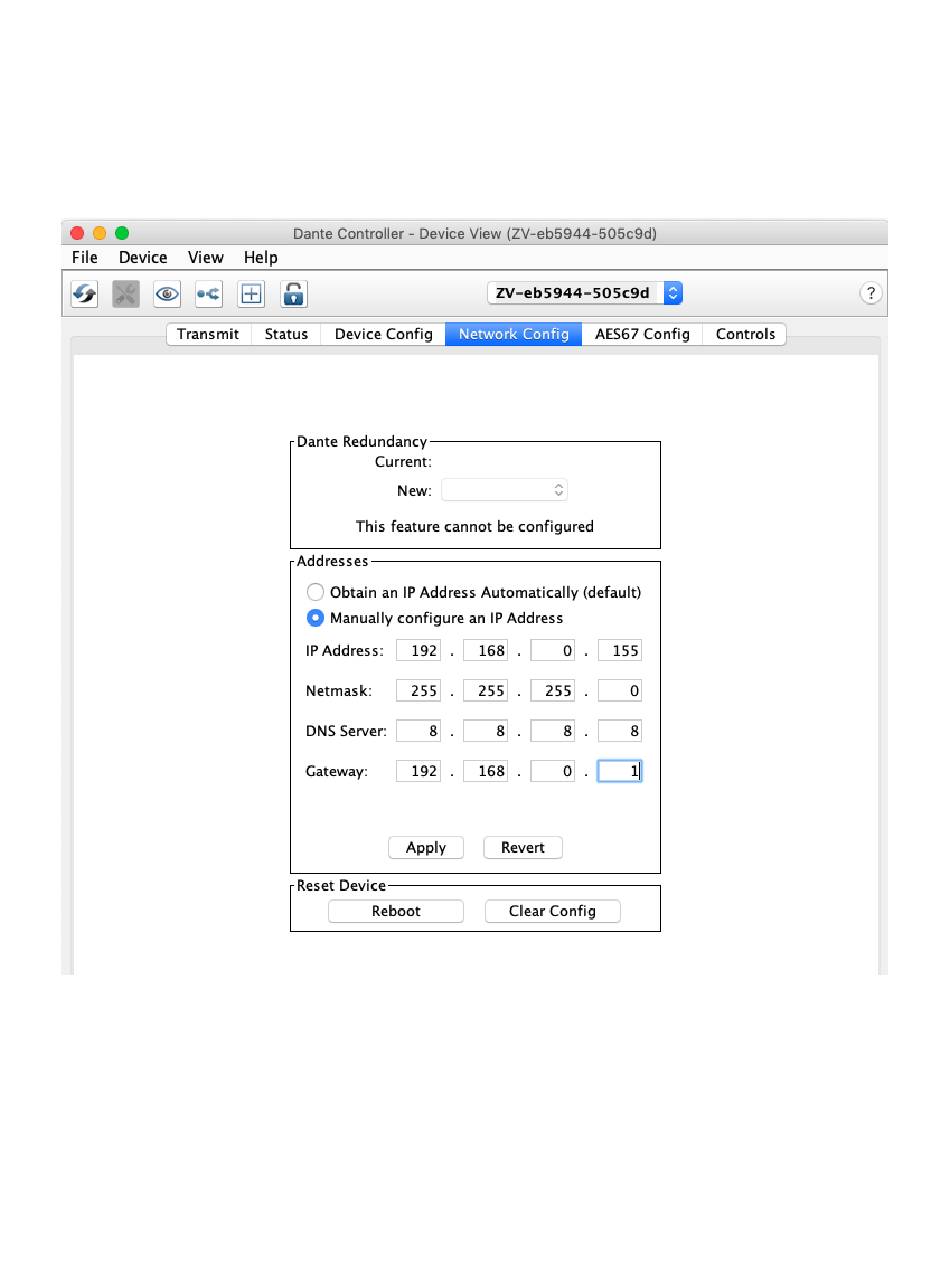Open the Device Config tab
Viewport: 950px width, 1267px height.
(x=383, y=334)
